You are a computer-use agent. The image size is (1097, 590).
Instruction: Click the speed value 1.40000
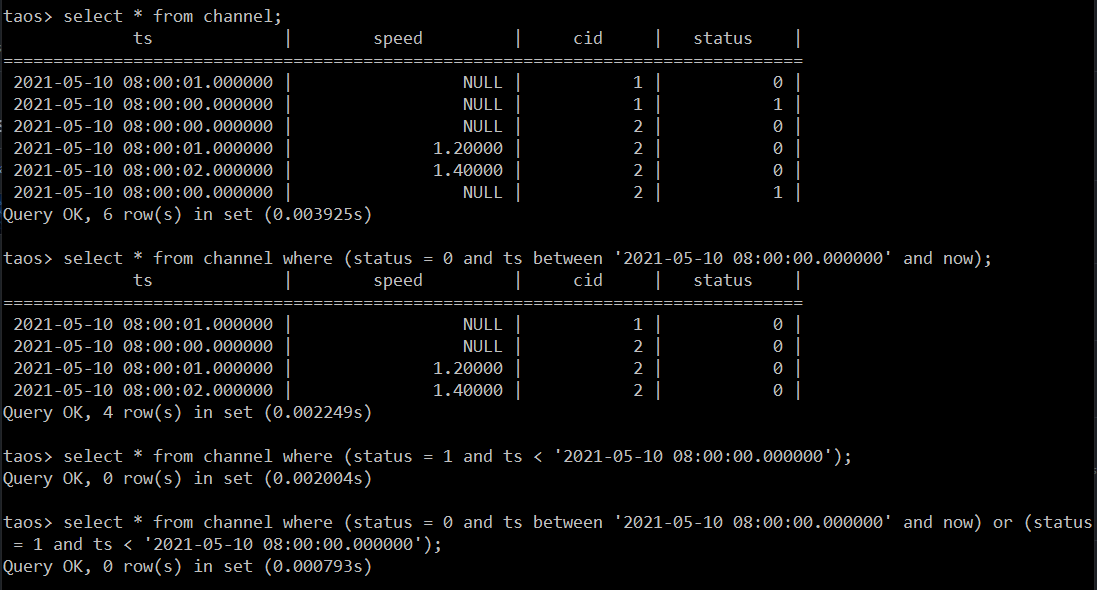point(468,169)
